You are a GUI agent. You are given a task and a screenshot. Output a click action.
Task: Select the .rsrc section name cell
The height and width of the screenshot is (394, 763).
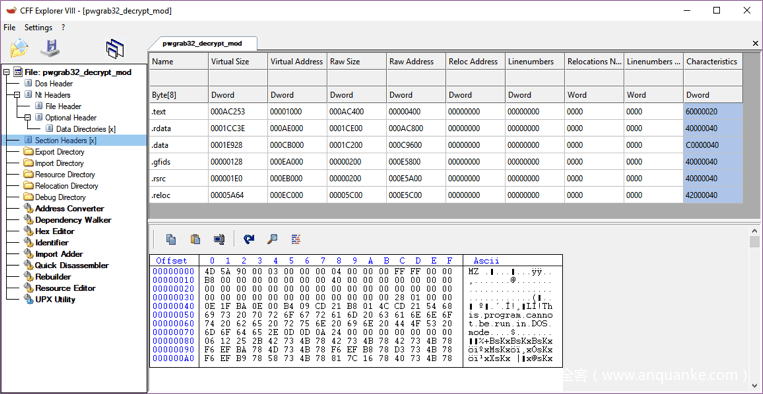point(179,179)
